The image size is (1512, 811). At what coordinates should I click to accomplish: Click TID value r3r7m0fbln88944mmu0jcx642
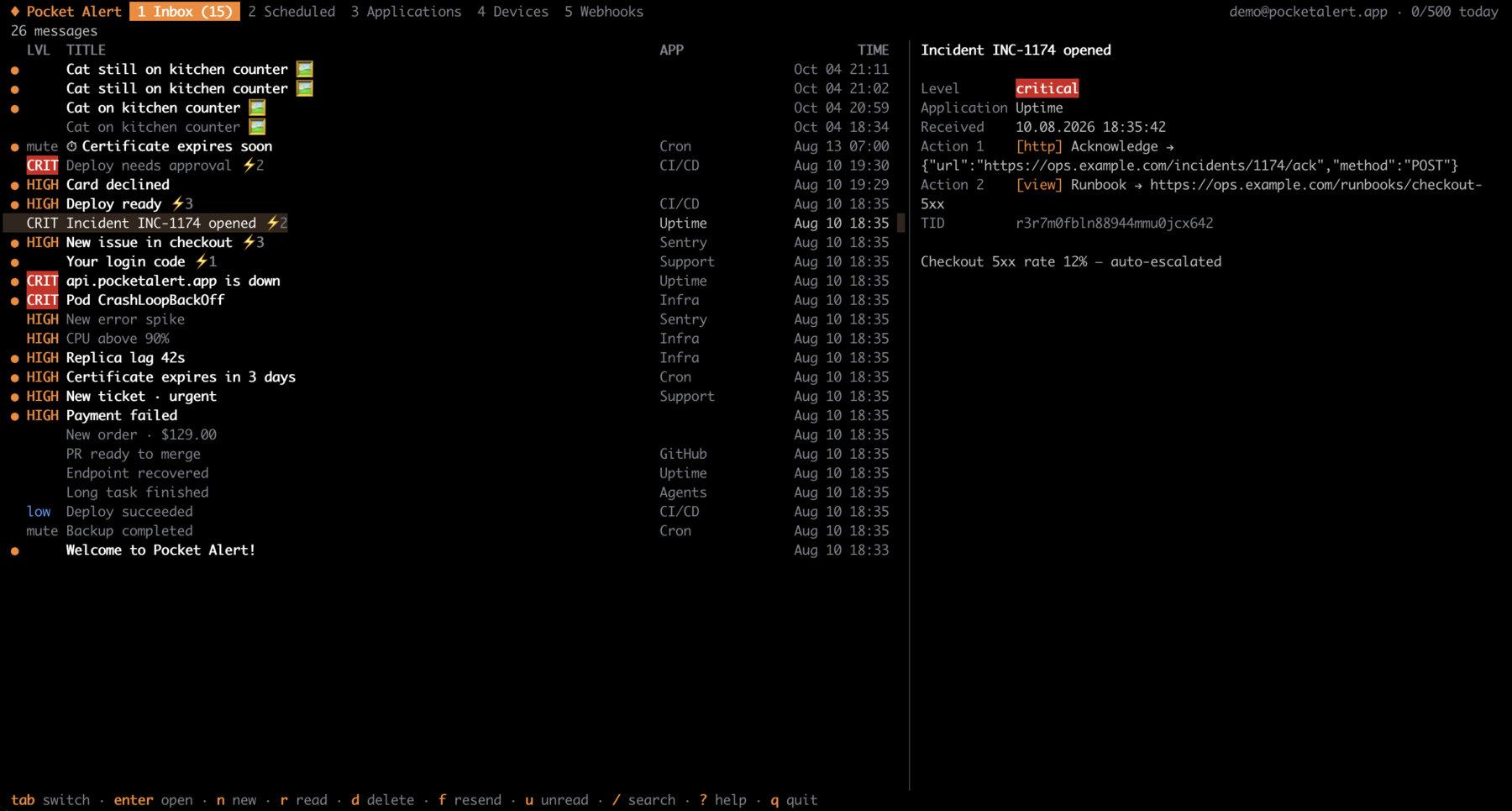coord(1114,223)
